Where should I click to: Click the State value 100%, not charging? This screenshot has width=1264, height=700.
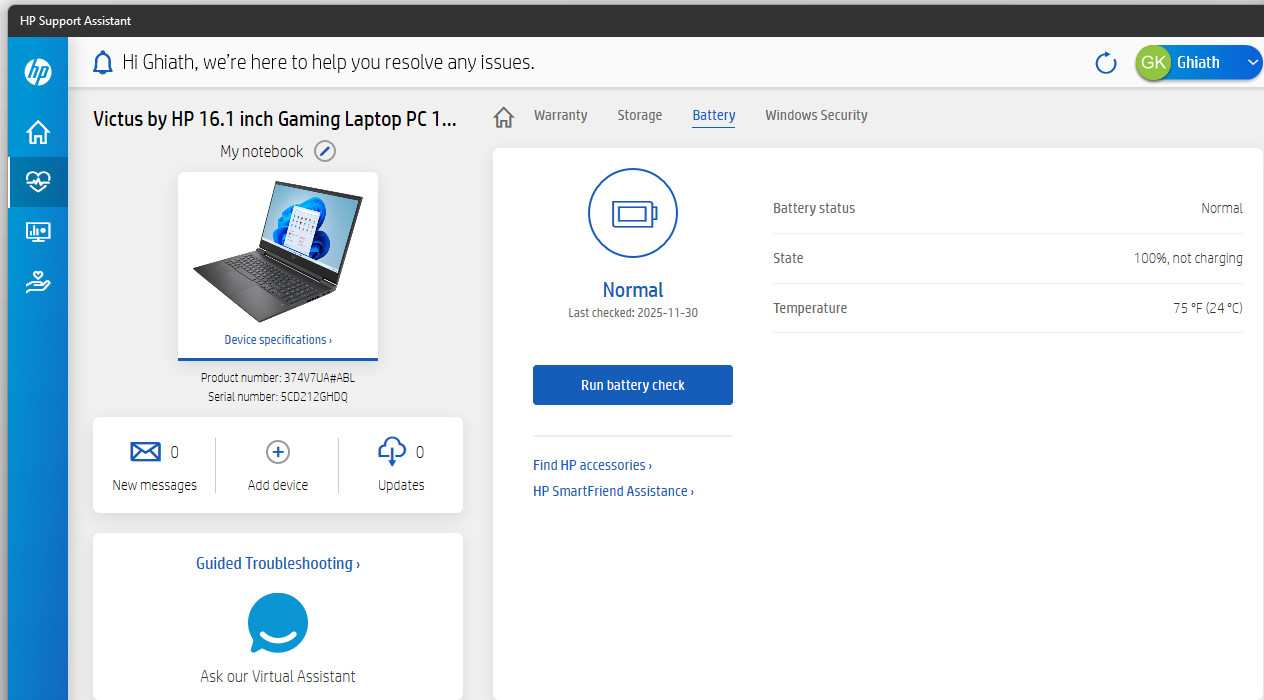[x=1188, y=258]
